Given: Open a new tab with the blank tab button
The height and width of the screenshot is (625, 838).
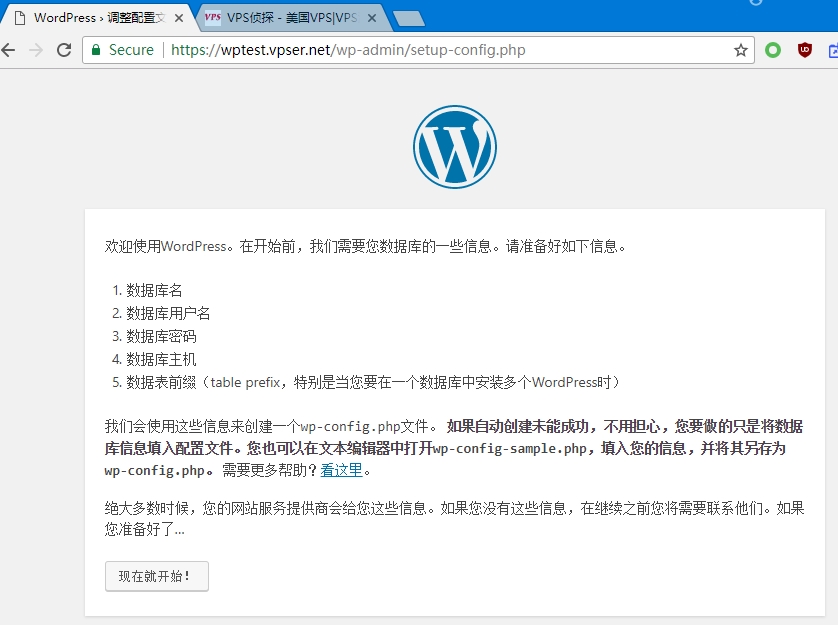Looking at the screenshot, I should tap(408, 18).
